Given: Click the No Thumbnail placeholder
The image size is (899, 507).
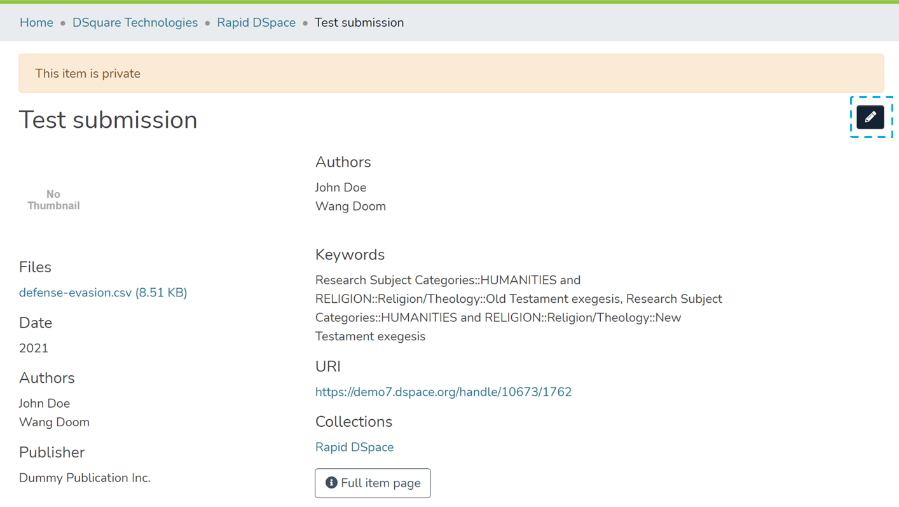Looking at the screenshot, I should [x=54, y=200].
